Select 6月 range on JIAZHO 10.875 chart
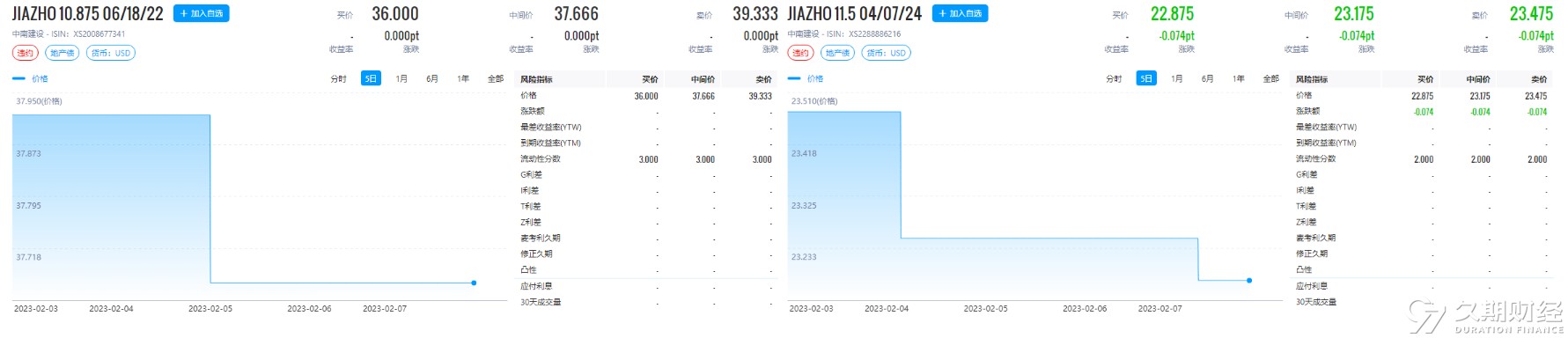 pyautogui.click(x=432, y=78)
